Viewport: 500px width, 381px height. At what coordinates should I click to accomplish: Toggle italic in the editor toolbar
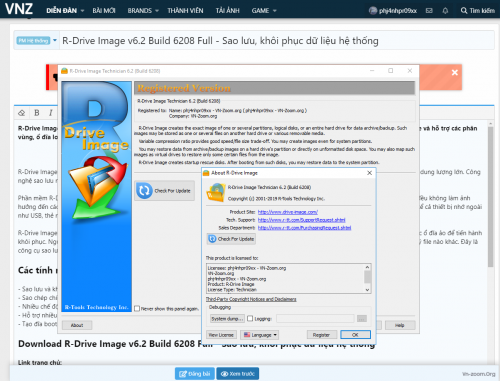pos(51,113)
